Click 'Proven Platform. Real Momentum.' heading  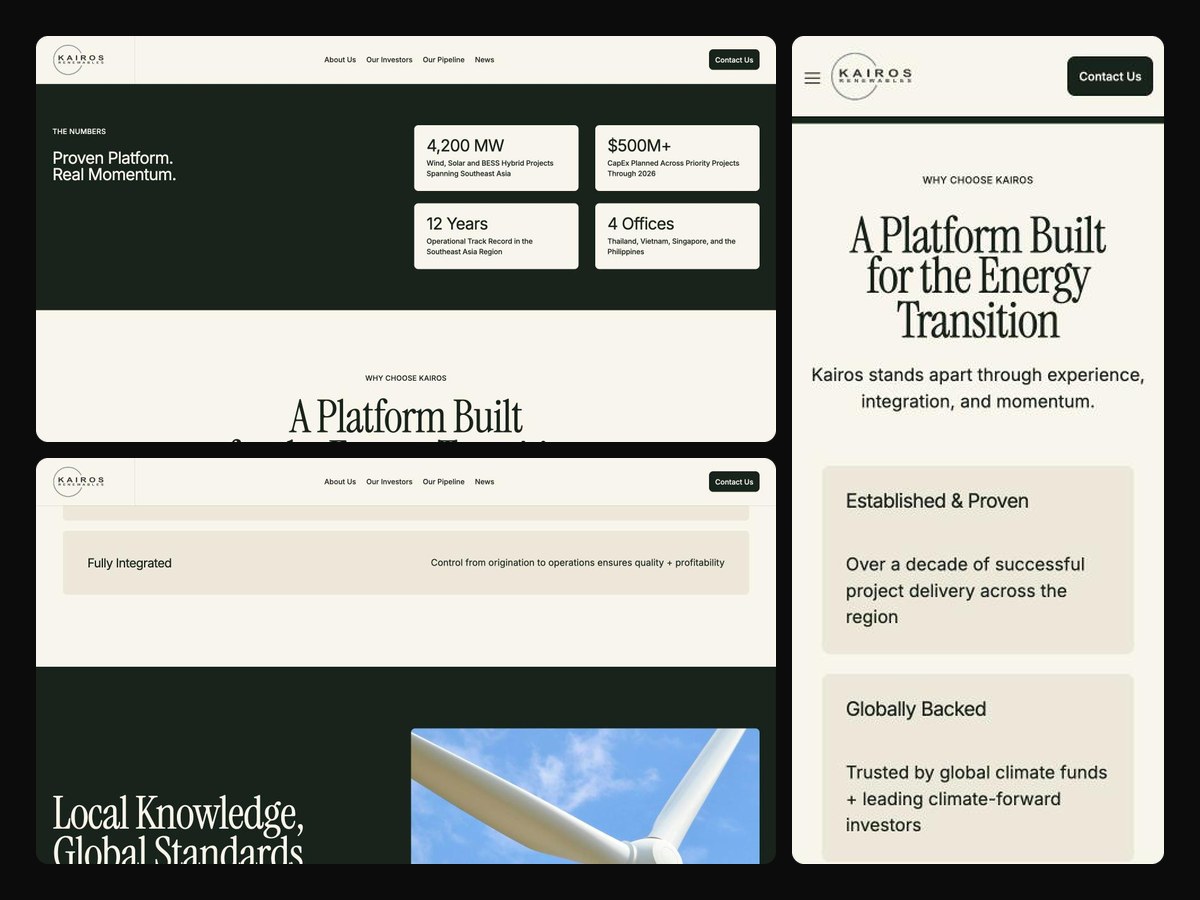[x=114, y=166]
